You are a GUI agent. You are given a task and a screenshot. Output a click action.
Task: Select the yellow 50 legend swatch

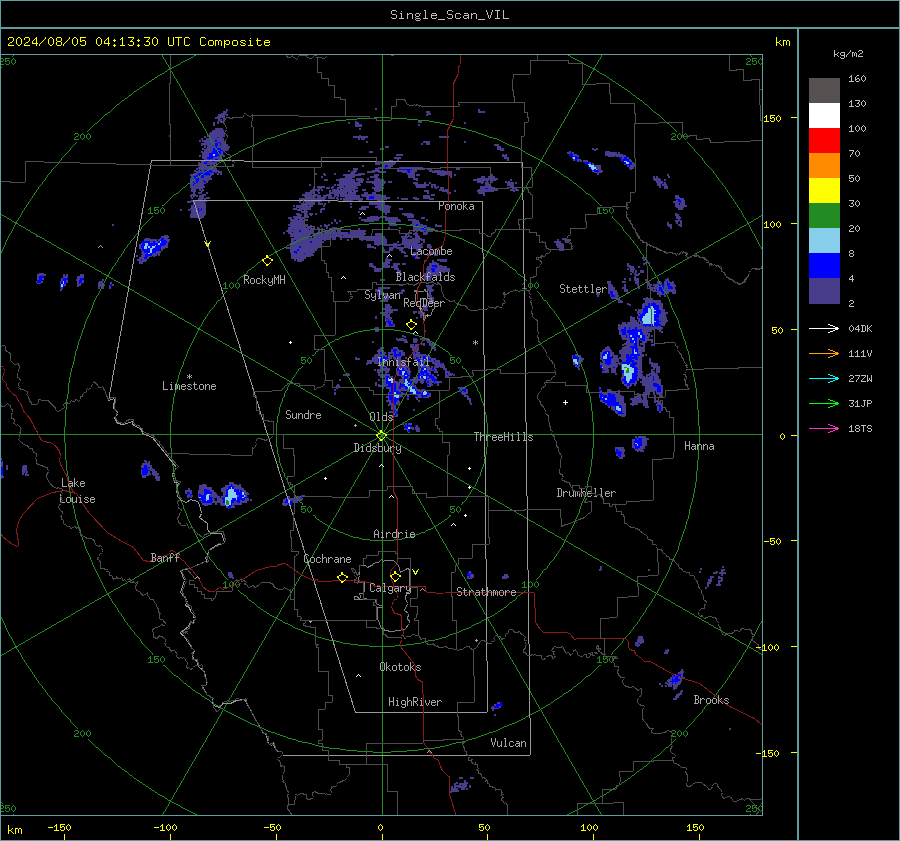click(x=824, y=191)
